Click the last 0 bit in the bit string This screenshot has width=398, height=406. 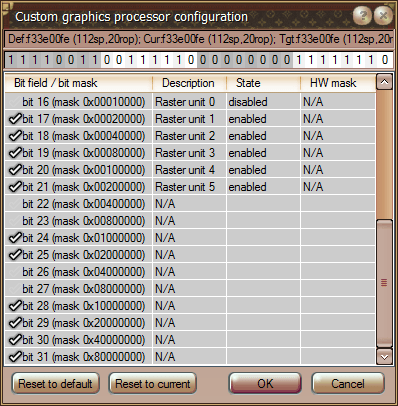point(385,60)
